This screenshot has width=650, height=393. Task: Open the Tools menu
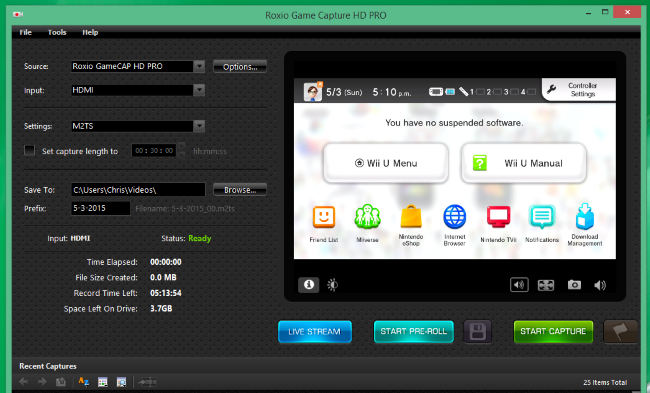[57, 32]
